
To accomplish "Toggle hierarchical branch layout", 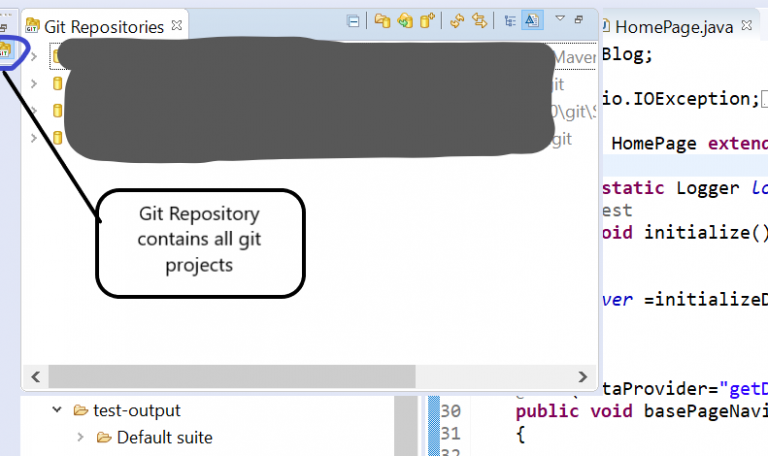I will (510, 21).
